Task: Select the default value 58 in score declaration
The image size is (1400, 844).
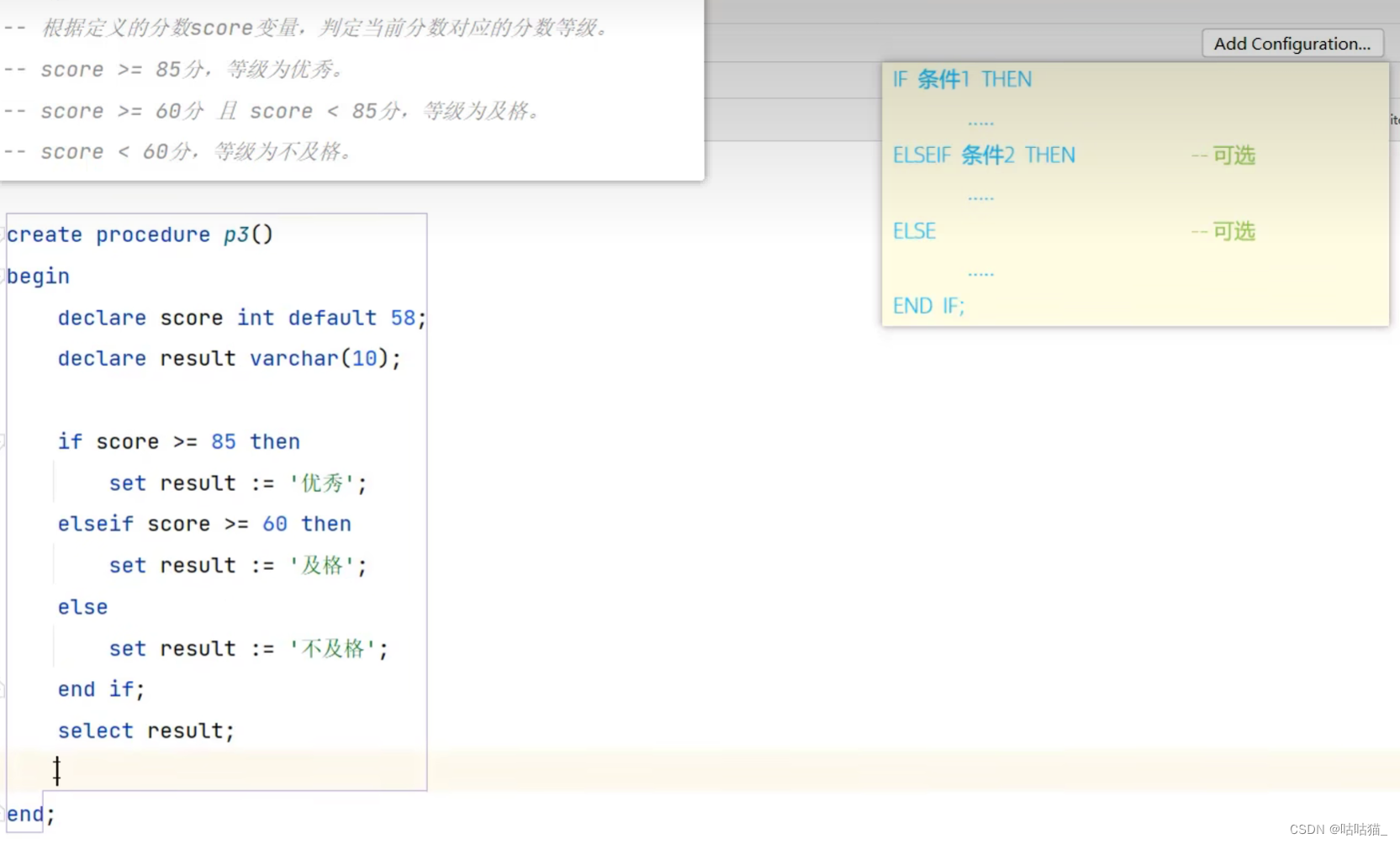Action: click(403, 318)
